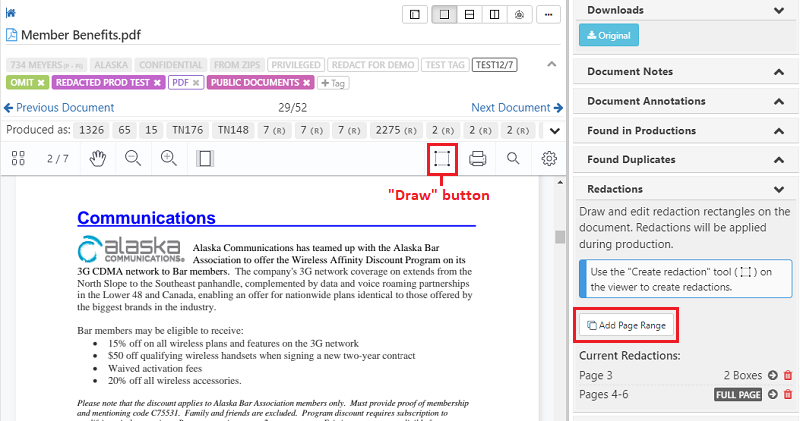Choose the vertical split layout icon

click(494, 15)
